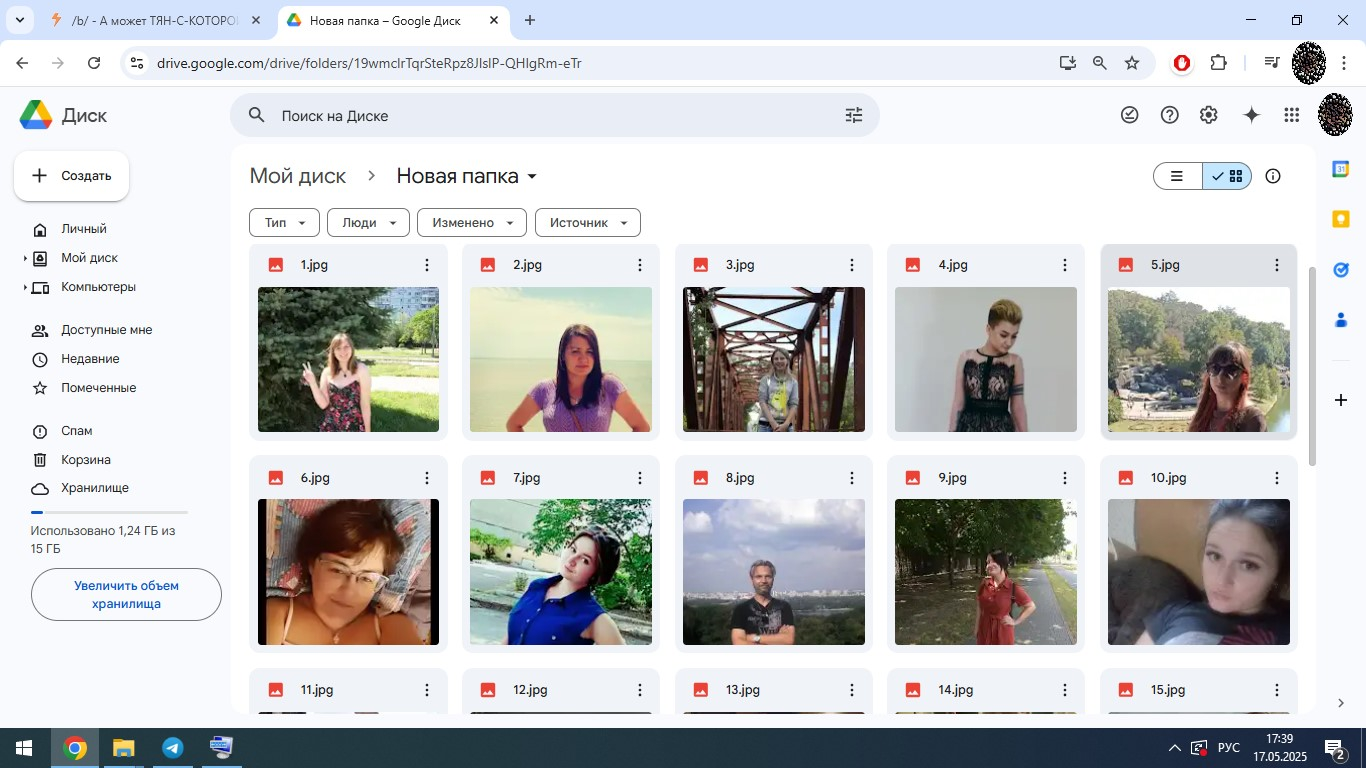Open more actions for 2.jpg
The height and width of the screenshot is (768, 1366).
(x=640, y=265)
